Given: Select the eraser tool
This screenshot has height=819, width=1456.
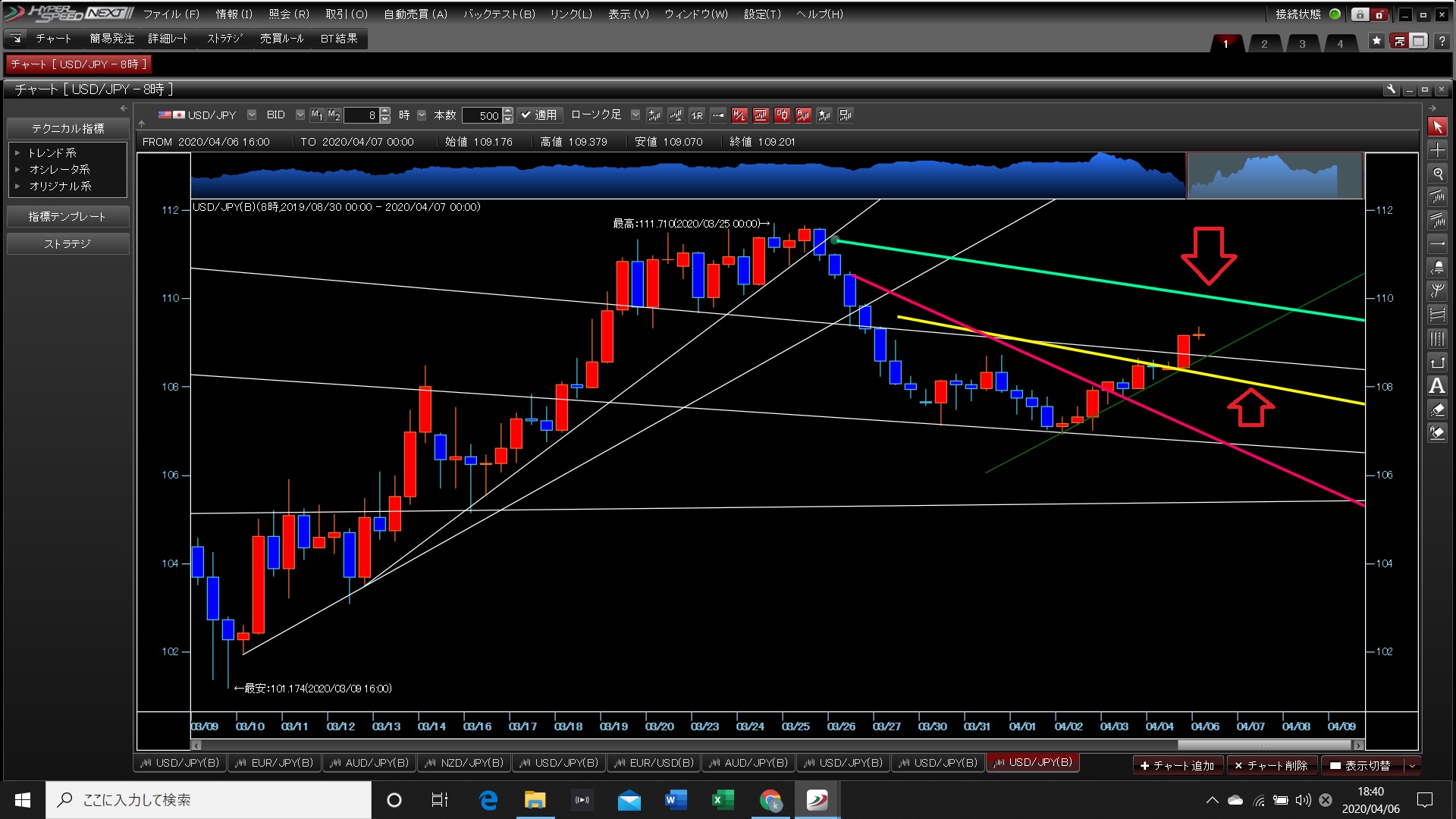Looking at the screenshot, I should [x=1437, y=409].
